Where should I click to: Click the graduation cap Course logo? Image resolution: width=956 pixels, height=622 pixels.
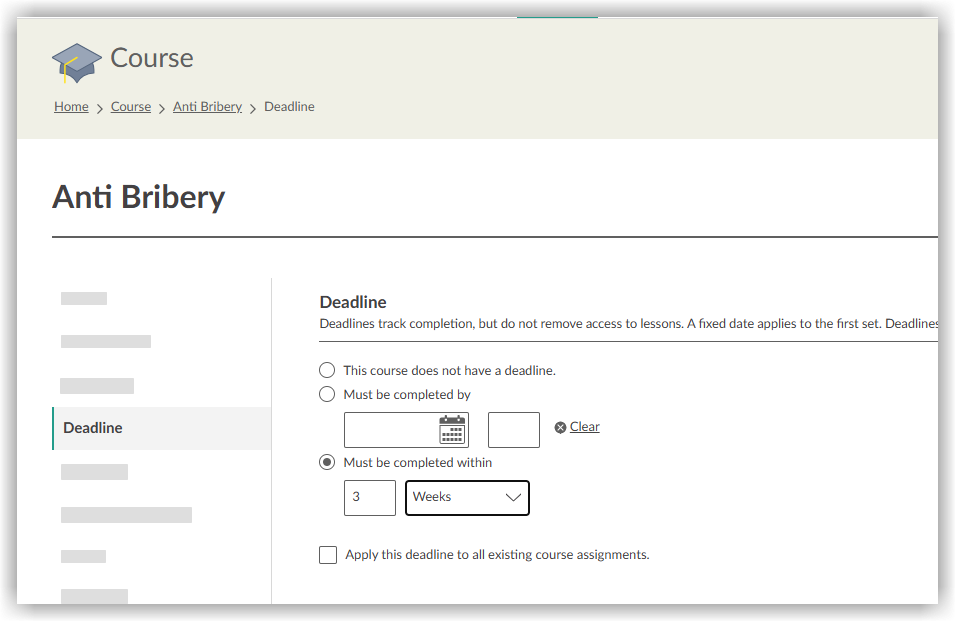coord(76,62)
